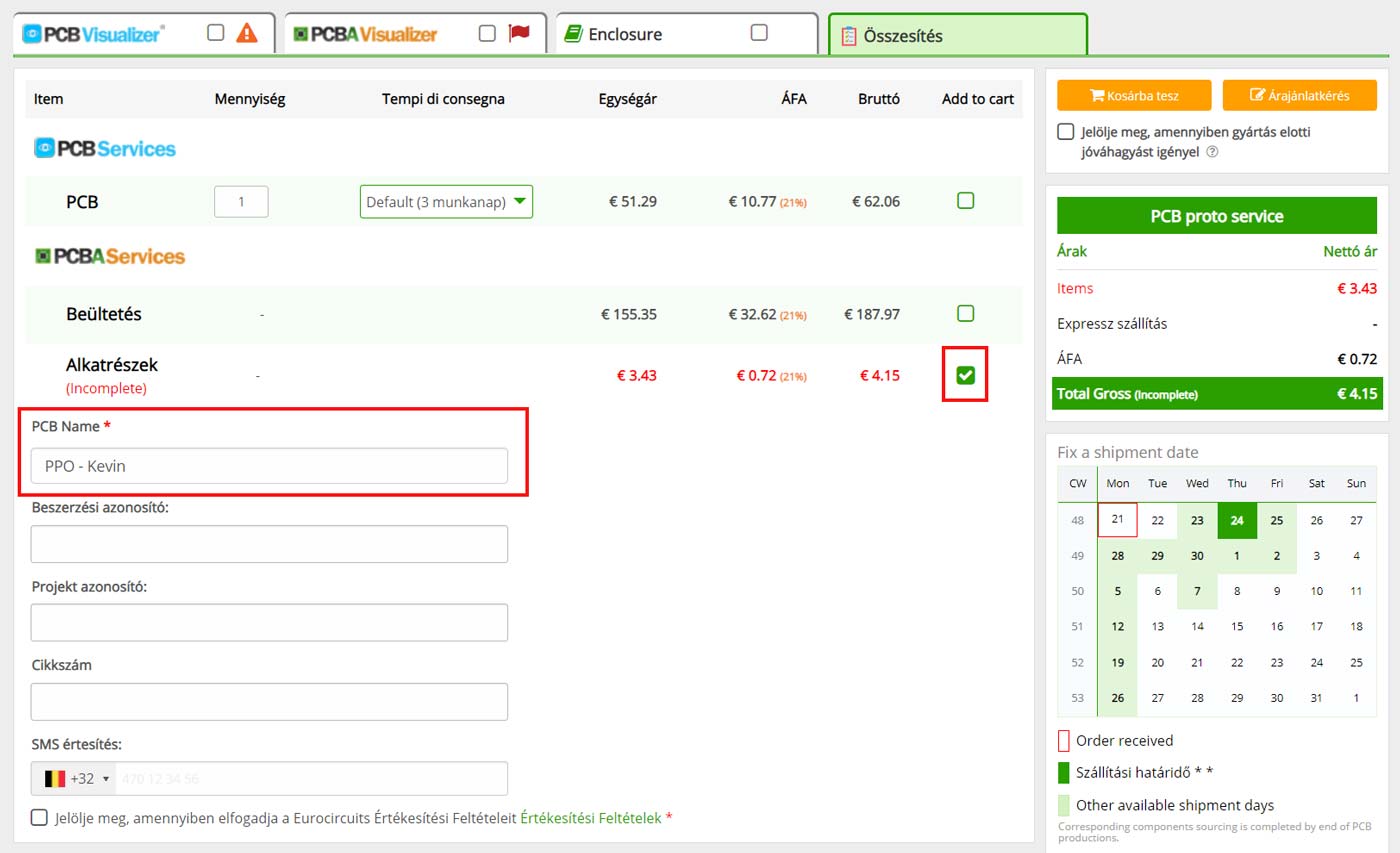Select Thursday 24 in the shipment calendar
Screen dimensions: 1400x853
[x=1237, y=520]
